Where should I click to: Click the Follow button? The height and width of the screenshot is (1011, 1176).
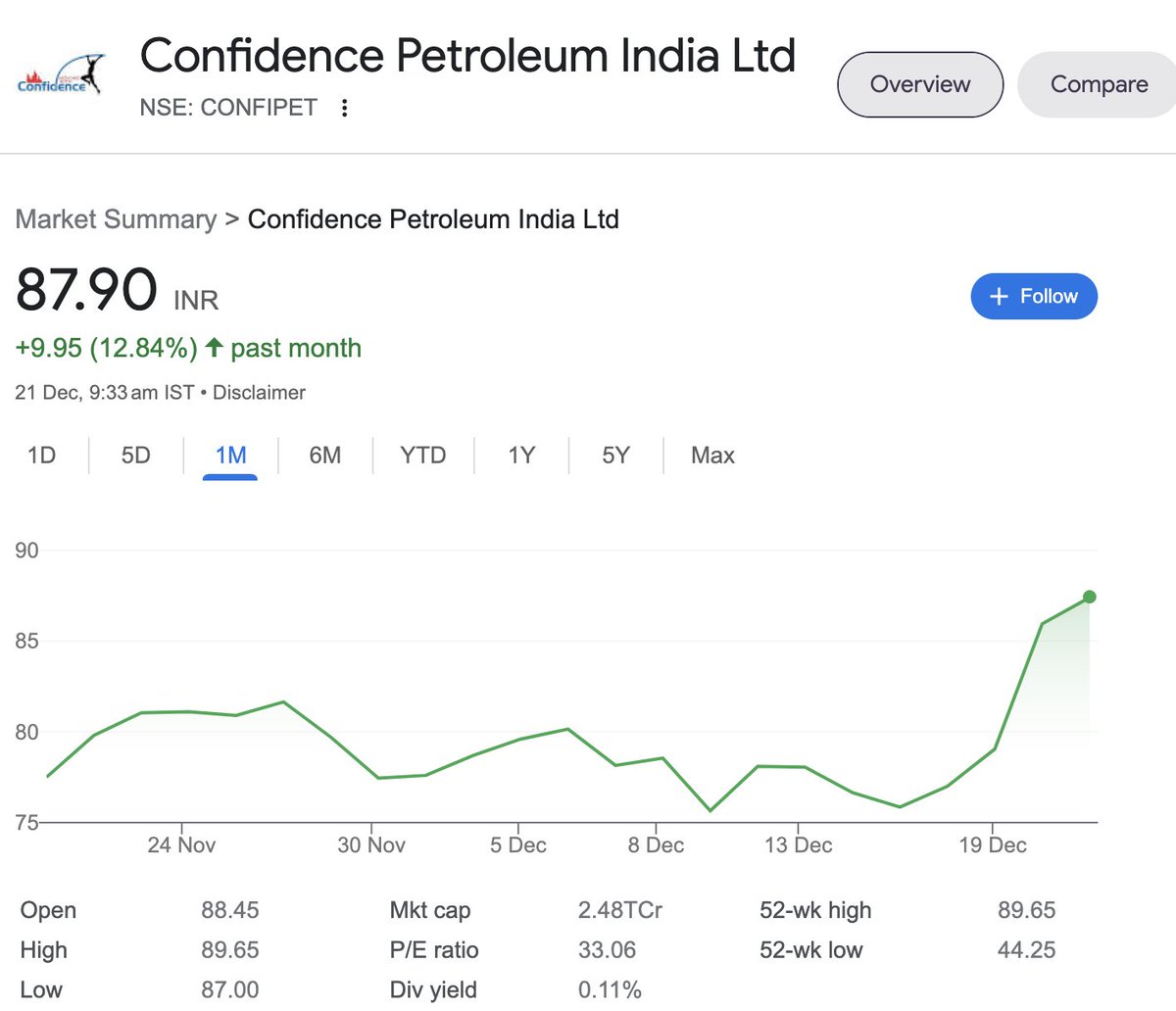(x=1034, y=297)
